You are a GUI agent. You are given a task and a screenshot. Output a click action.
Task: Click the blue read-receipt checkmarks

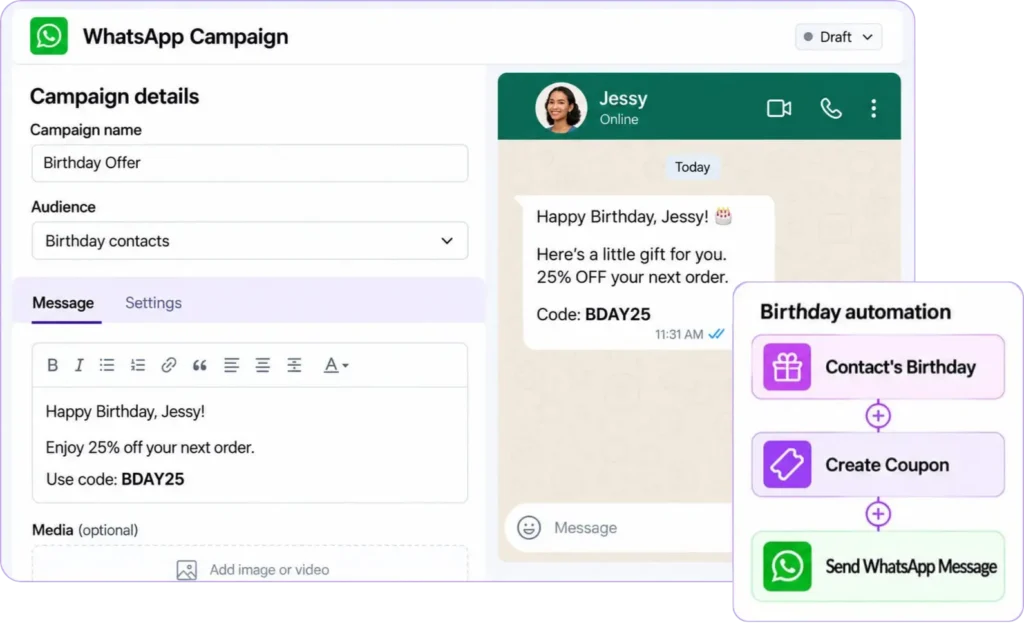tap(716, 334)
